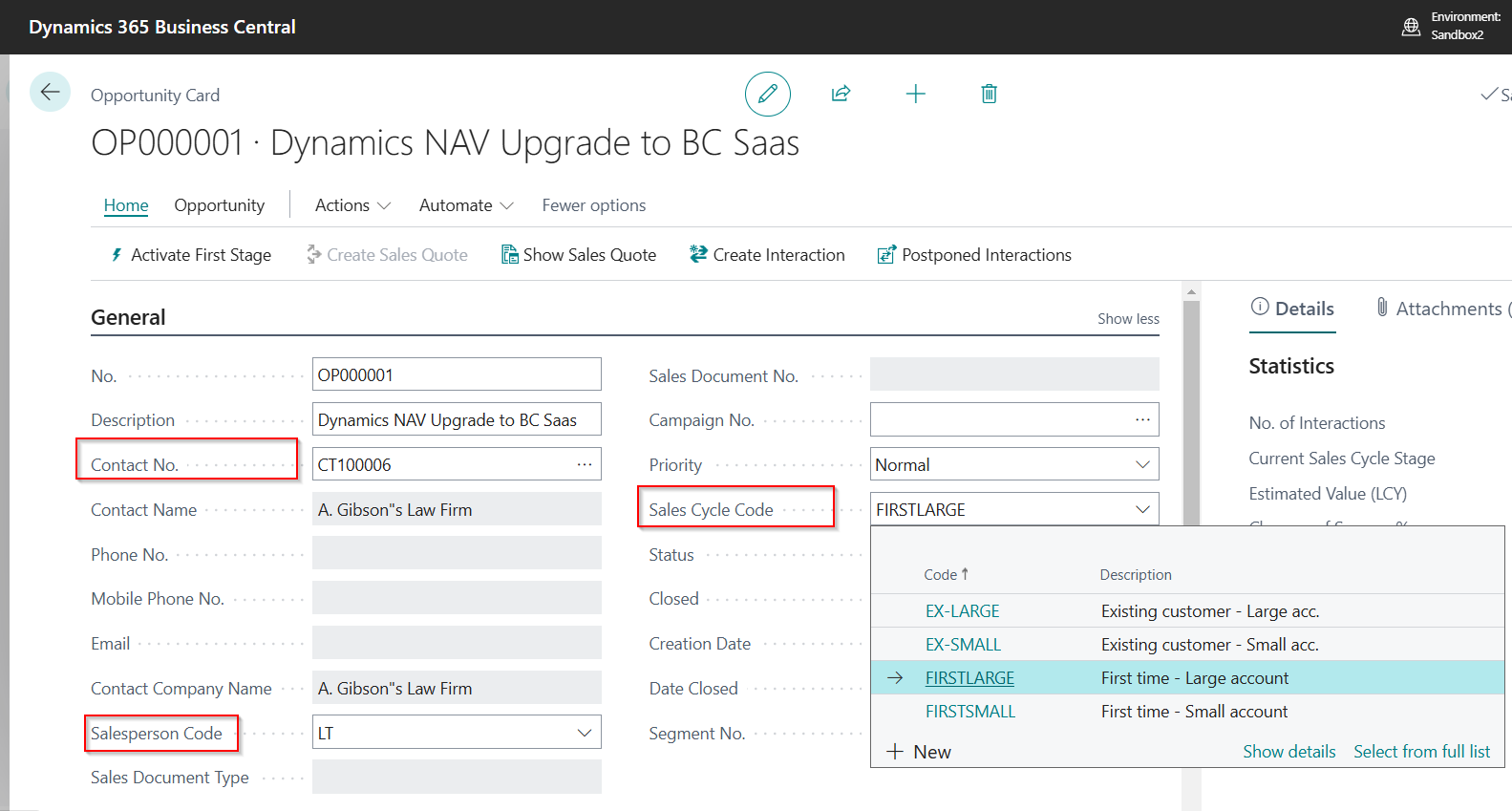Click the Contact Name field
Image resolution: width=1512 pixels, height=811 pixels.
point(457,509)
